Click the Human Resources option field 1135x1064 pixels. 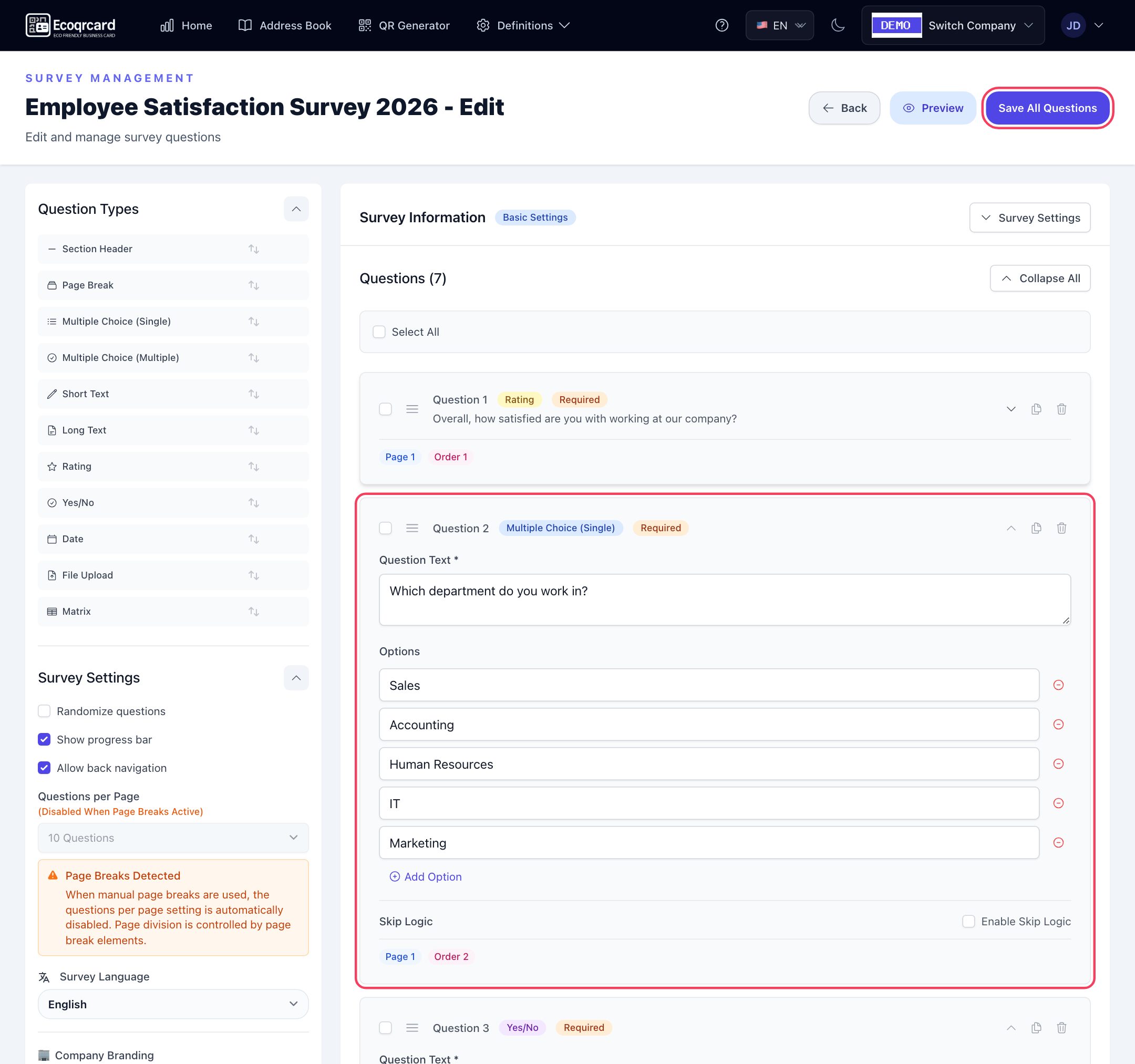[x=708, y=764]
